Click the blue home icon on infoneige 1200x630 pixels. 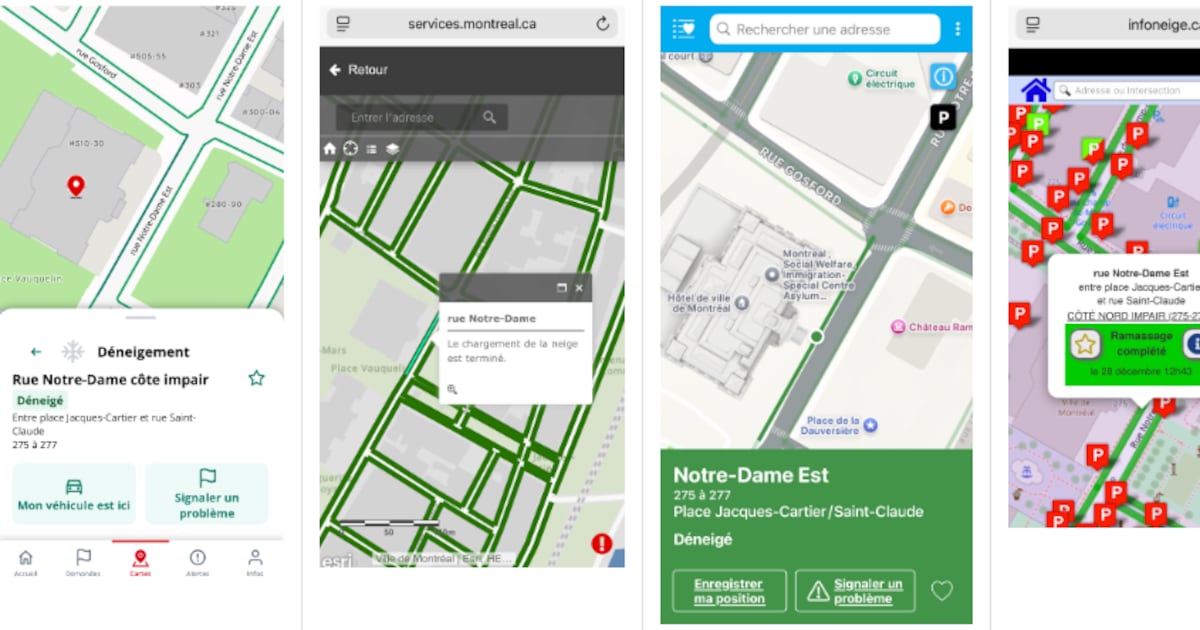1035,91
